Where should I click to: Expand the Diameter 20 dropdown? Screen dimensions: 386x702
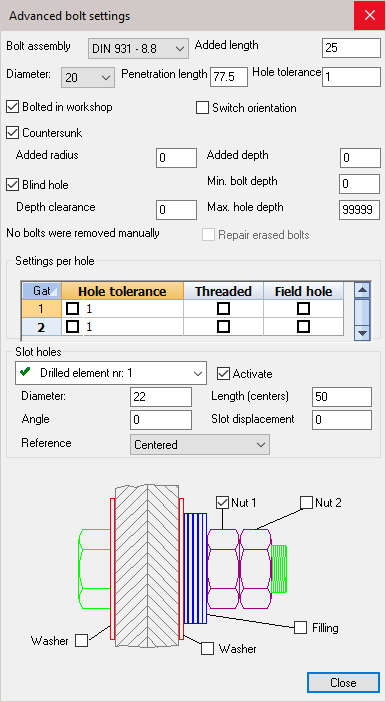pyautogui.click(x=87, y=77)
